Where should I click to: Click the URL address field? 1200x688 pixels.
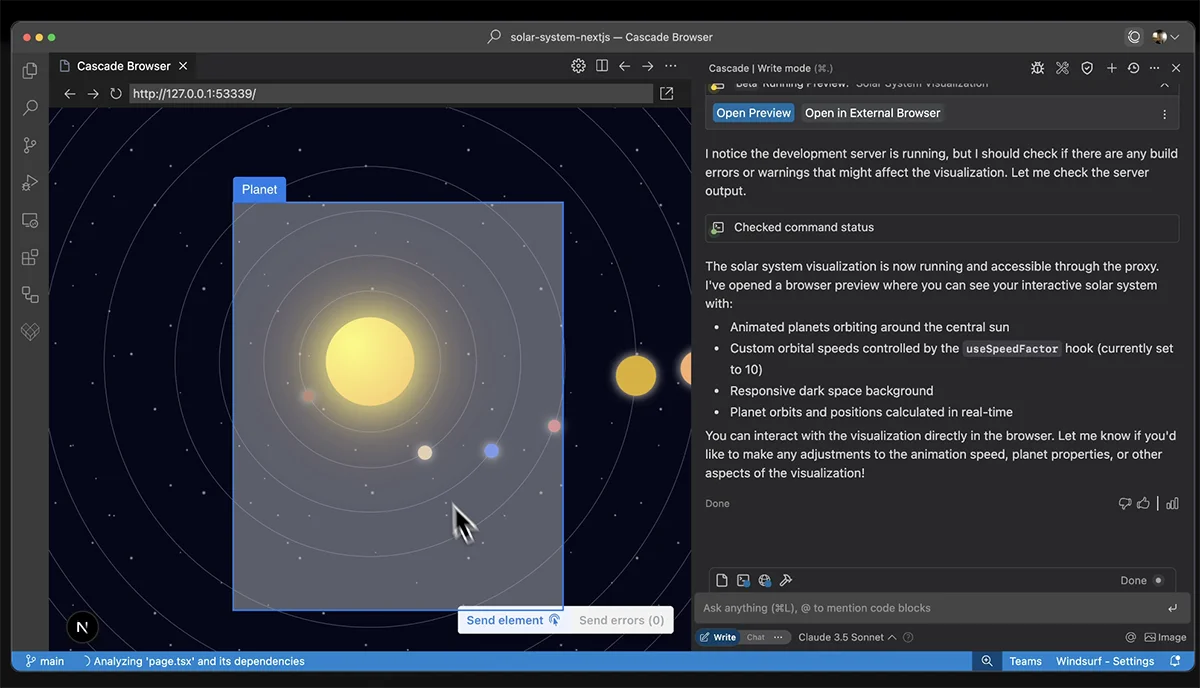[391, 94]
